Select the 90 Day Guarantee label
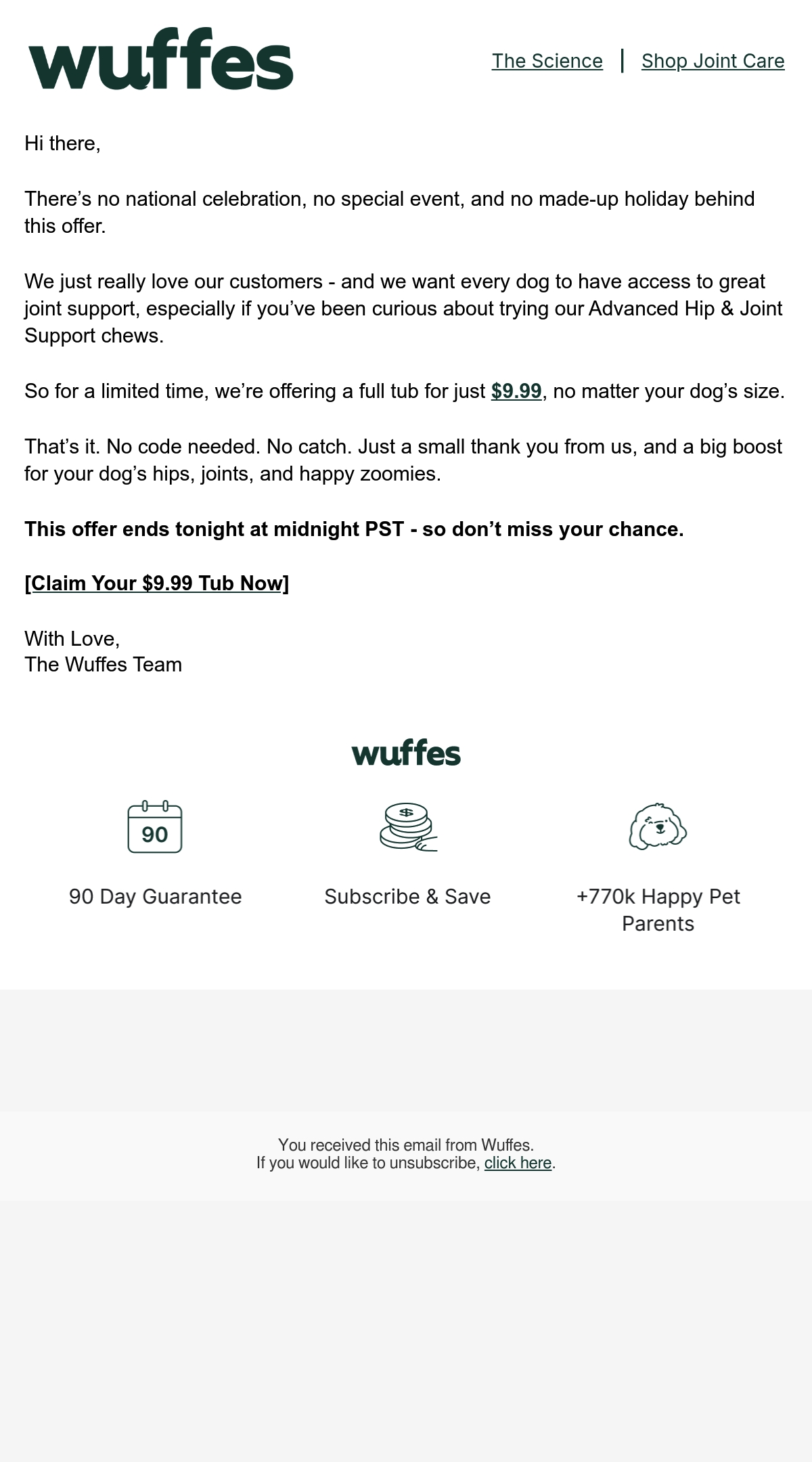812x1462 pixels. point(155,897)
